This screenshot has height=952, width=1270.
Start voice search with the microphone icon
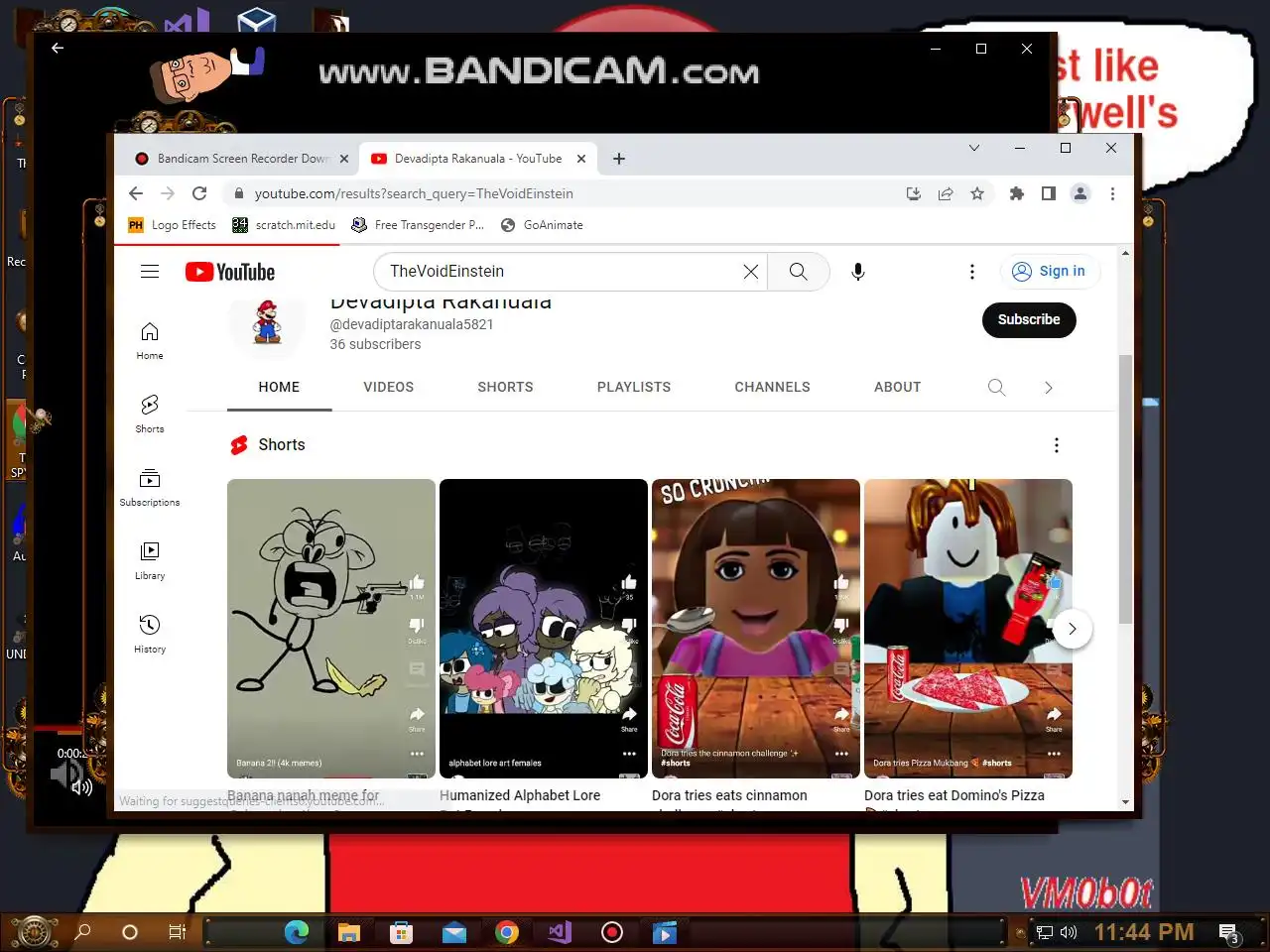858,272
